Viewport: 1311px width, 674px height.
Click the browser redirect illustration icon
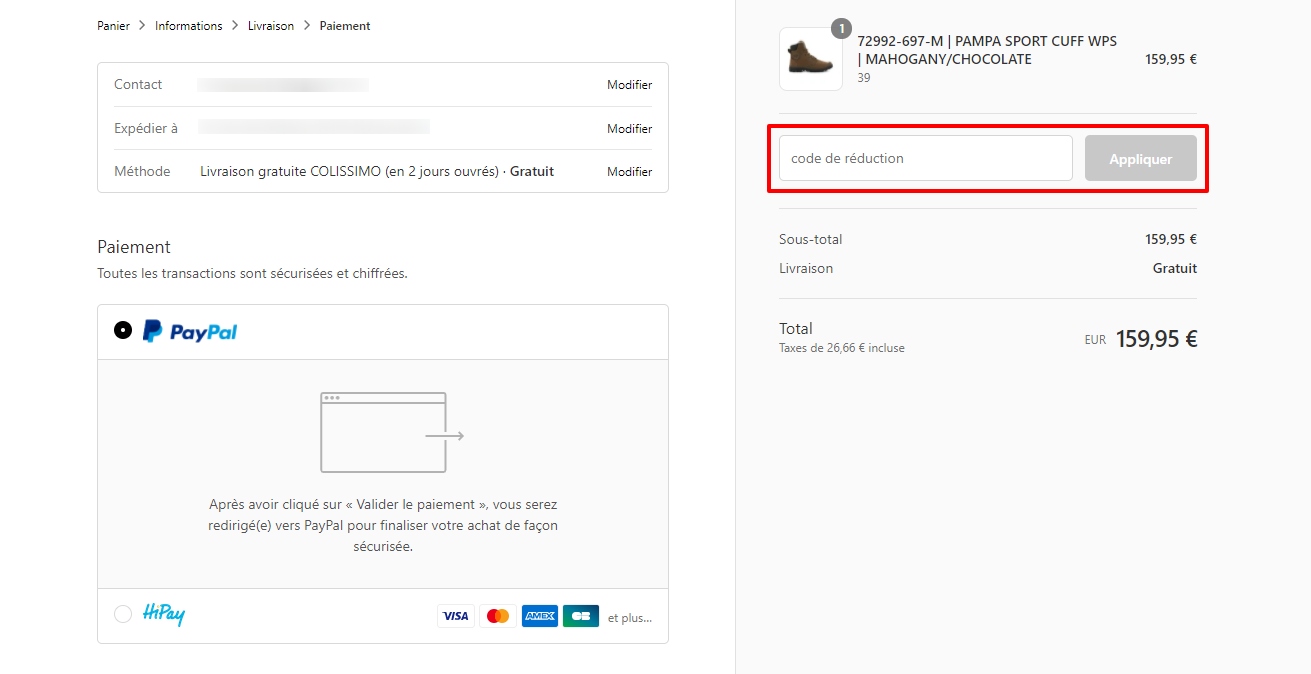point(392,432)
